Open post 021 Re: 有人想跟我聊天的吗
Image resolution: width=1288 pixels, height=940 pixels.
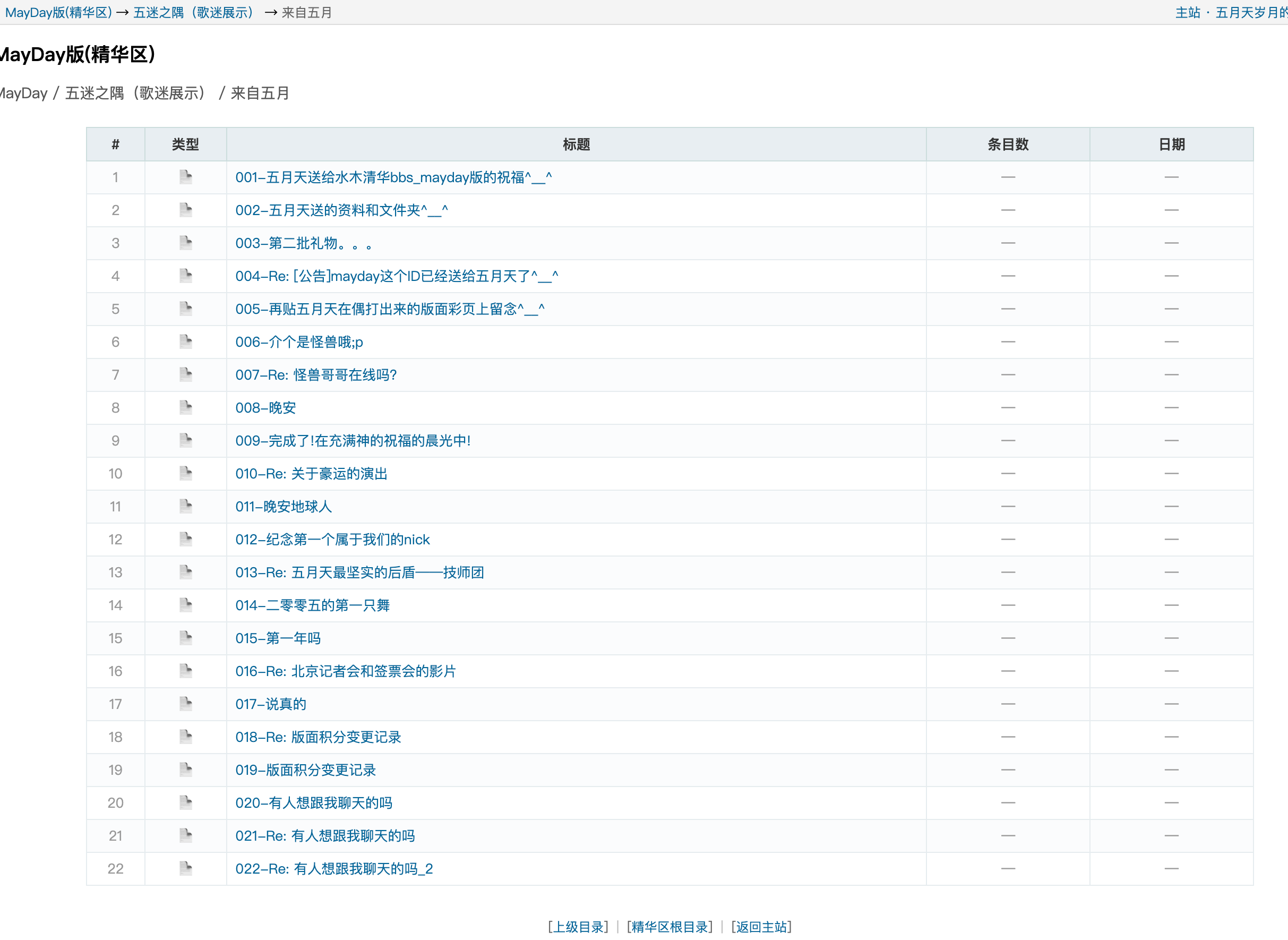pyautogui.click(x=325, y=836)
